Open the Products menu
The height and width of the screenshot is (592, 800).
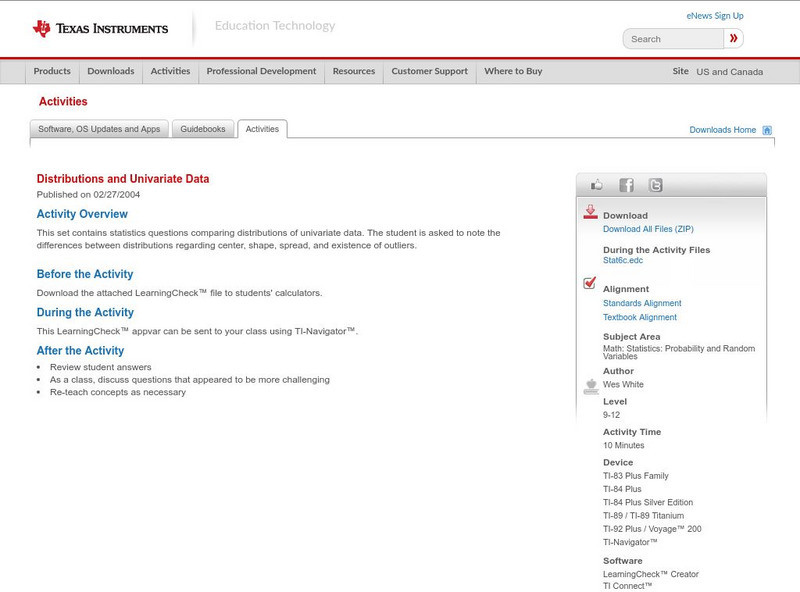[52, 71]
